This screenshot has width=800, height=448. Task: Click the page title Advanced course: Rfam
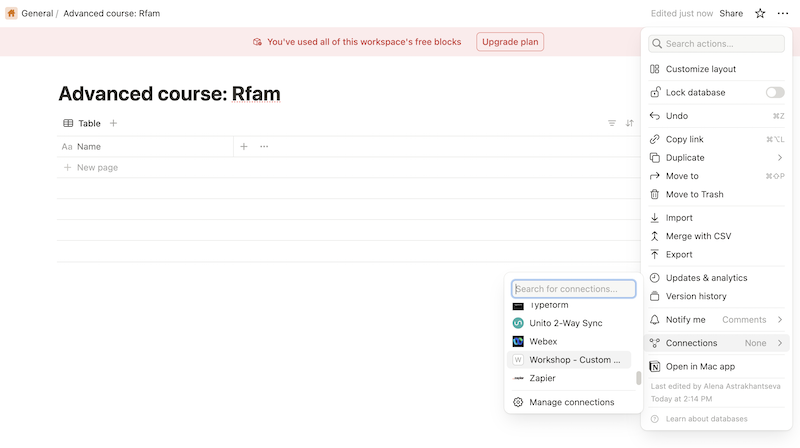coord(169,94)
